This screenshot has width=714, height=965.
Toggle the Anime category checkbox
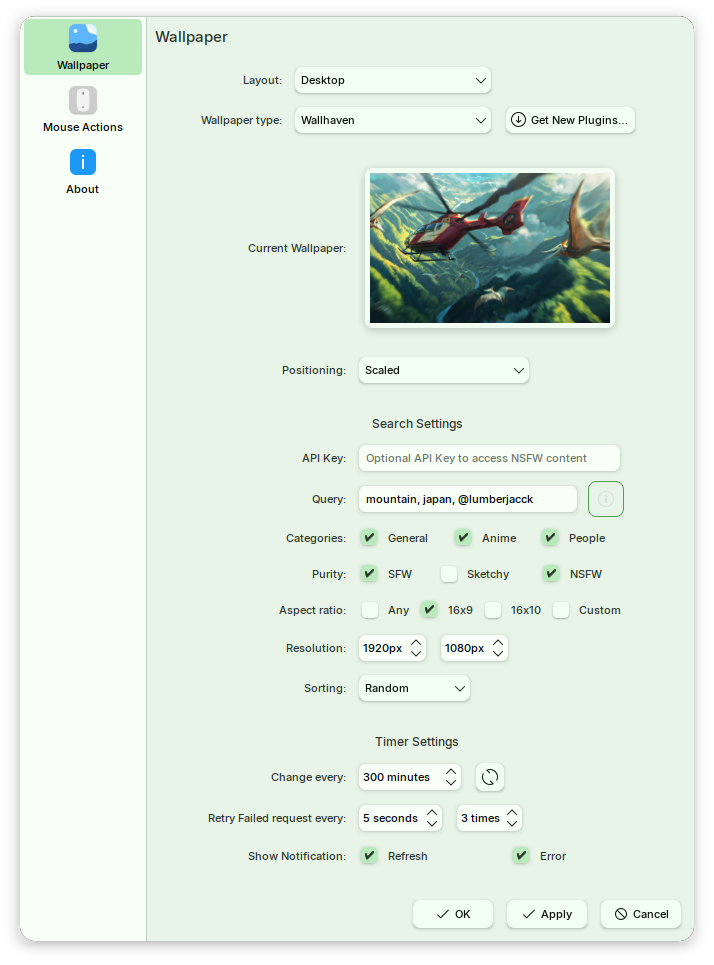click(x=463, y=538)
